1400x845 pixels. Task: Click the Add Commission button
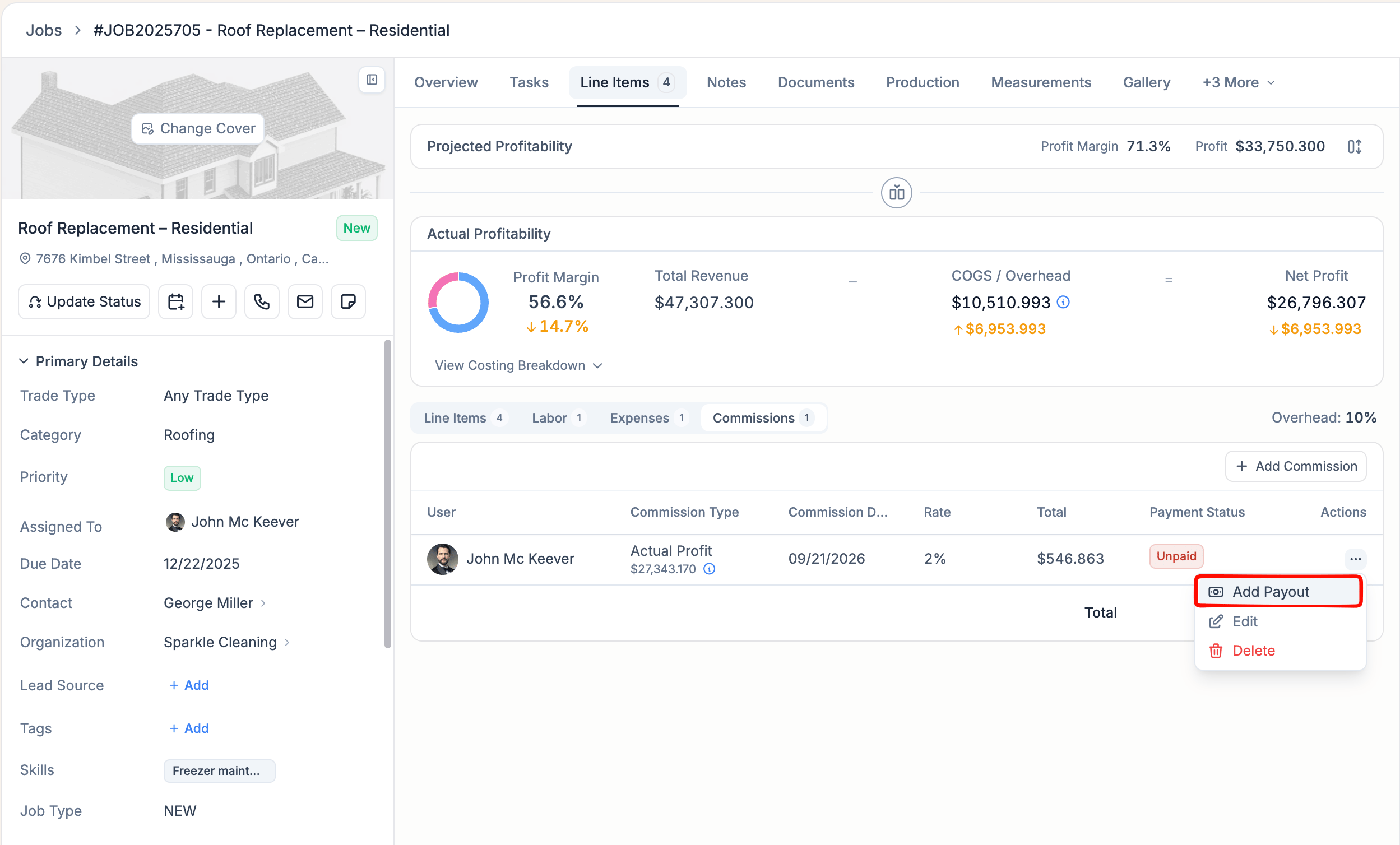pyautogui.click(x=1296, y=466)
